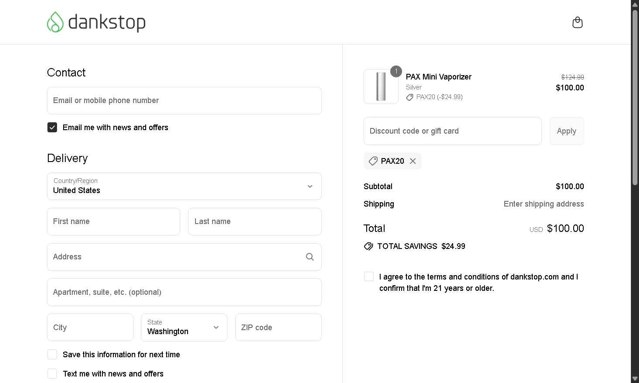Open the State dropdown showing Washington
This screenshot has height=383, width=639.
(x=184, y=327)
